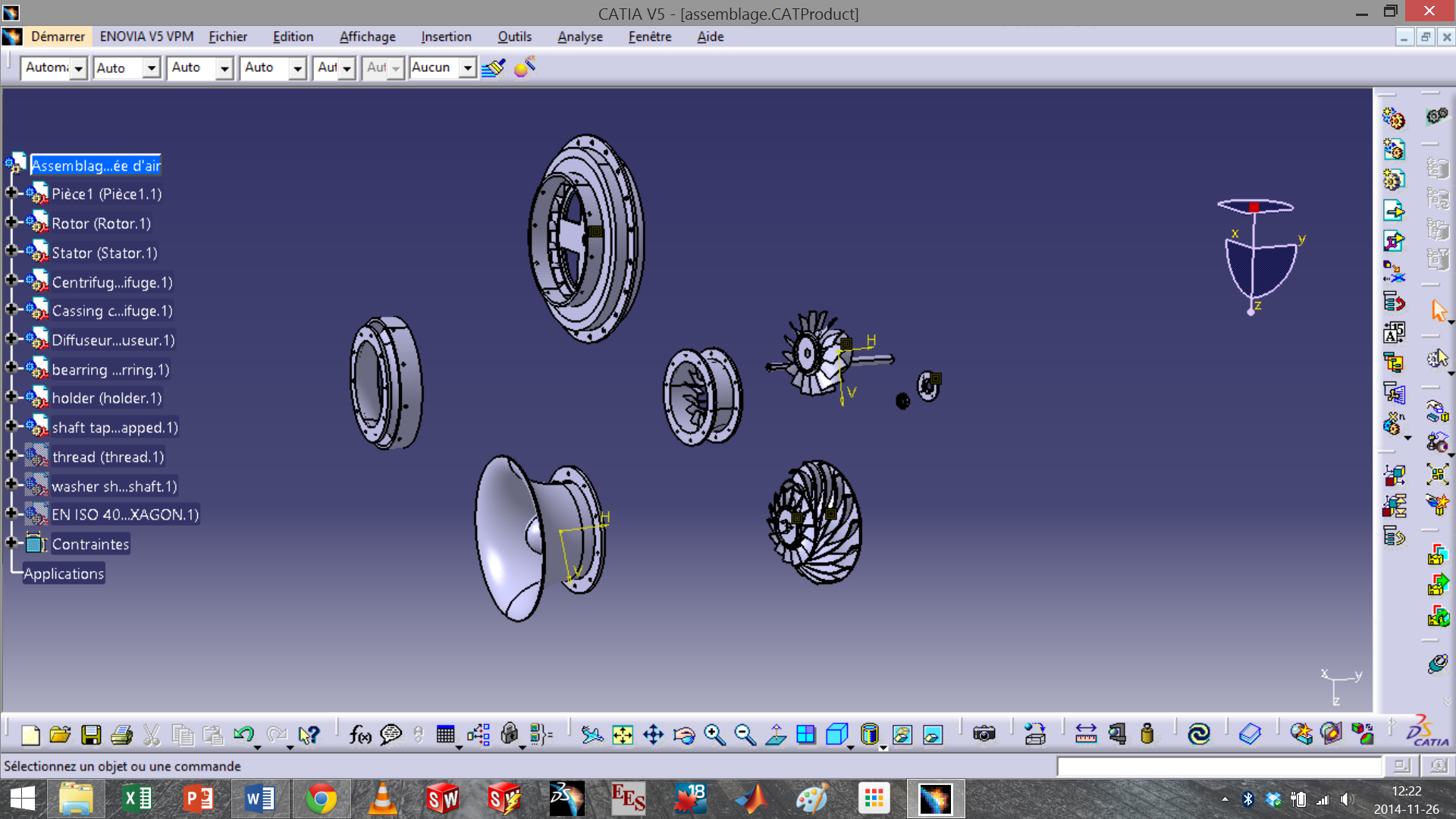Image resolution: width=1456 pixels, height=819 pixels.
Task: Click the Formula f(x) icon
Action: click(x=359, y=734)
